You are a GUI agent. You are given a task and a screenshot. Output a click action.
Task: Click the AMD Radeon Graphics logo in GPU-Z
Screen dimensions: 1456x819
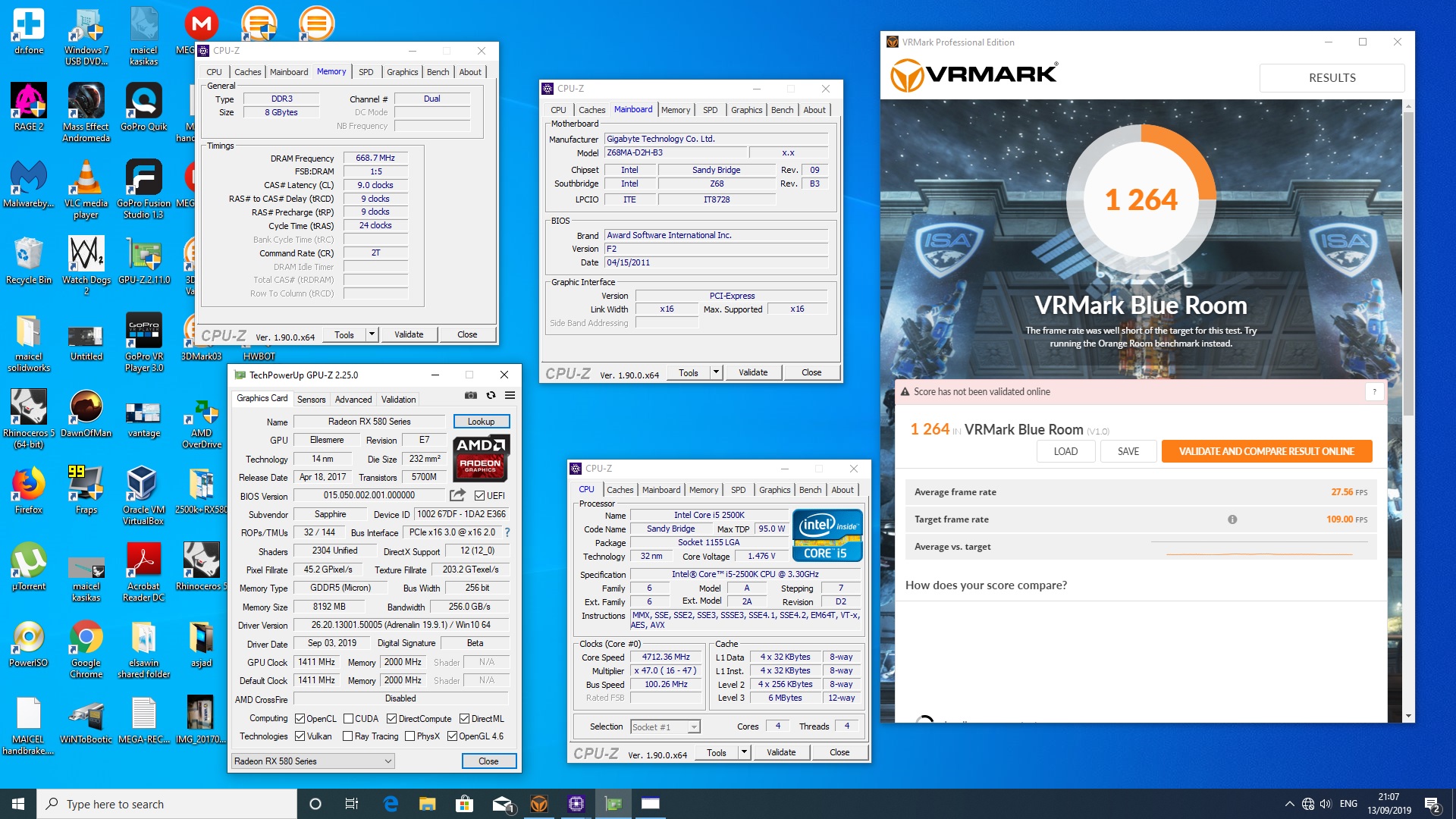pos(481,458)
